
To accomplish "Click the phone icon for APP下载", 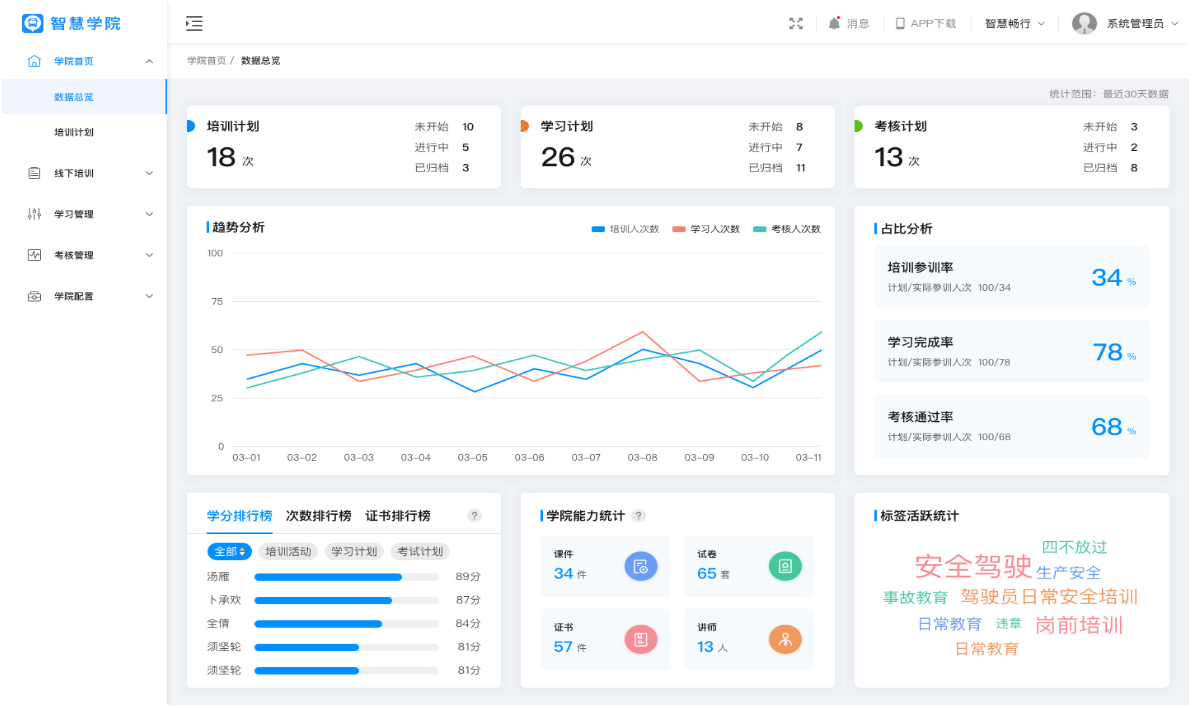I will pos(900,23).
